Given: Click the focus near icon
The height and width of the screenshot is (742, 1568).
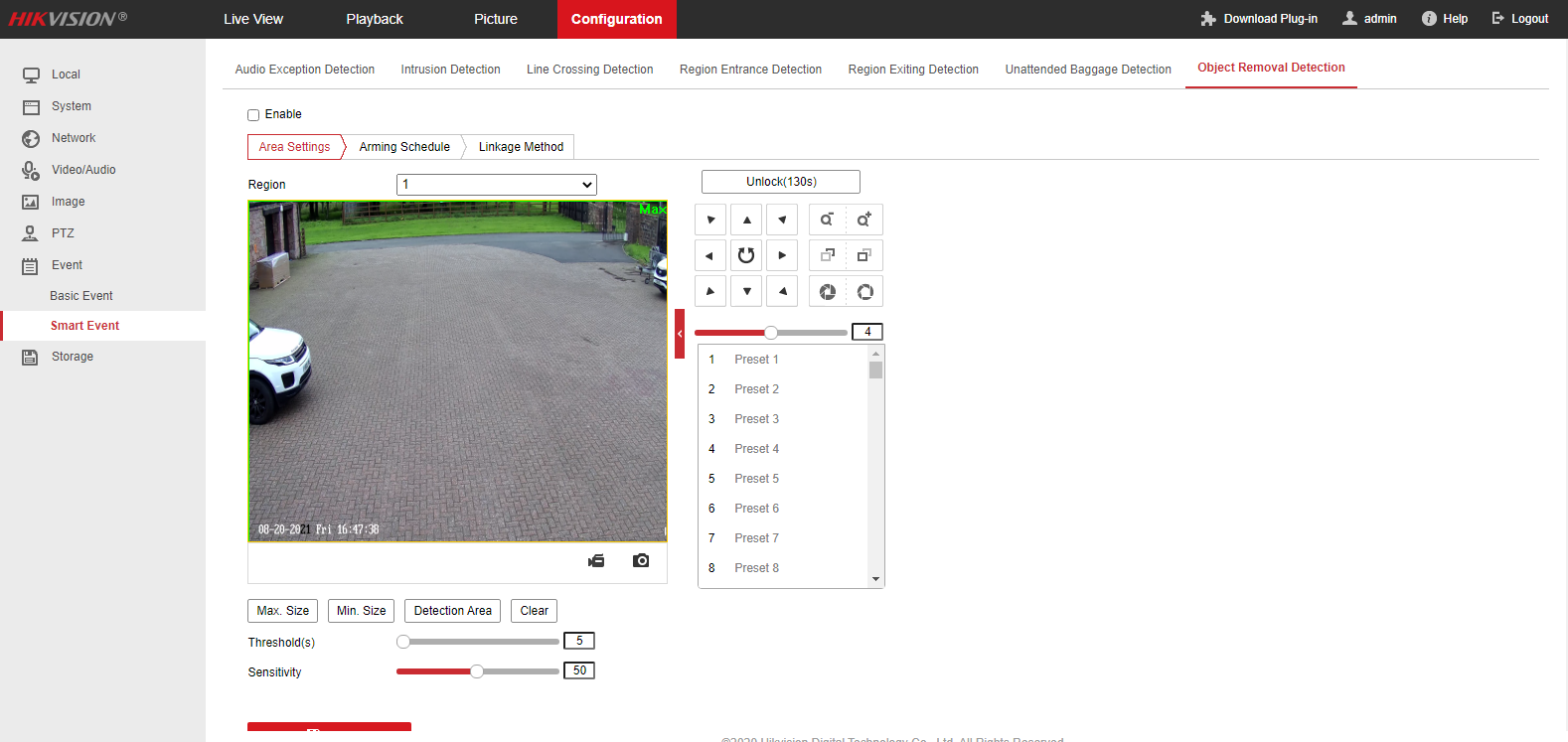Looking at the screenshot, I should (827, 255).
